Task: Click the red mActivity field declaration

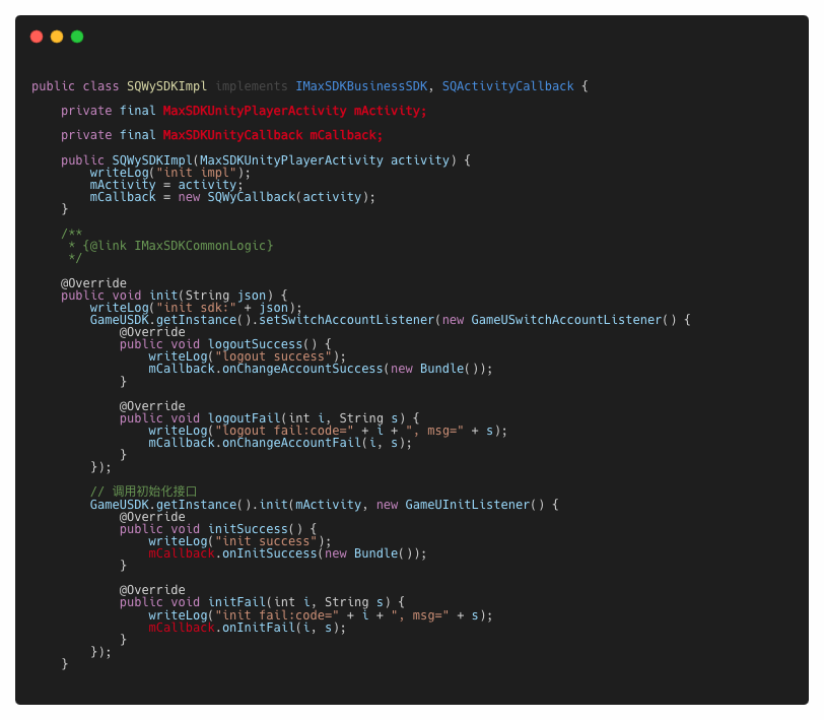Action: coord(389,111)
